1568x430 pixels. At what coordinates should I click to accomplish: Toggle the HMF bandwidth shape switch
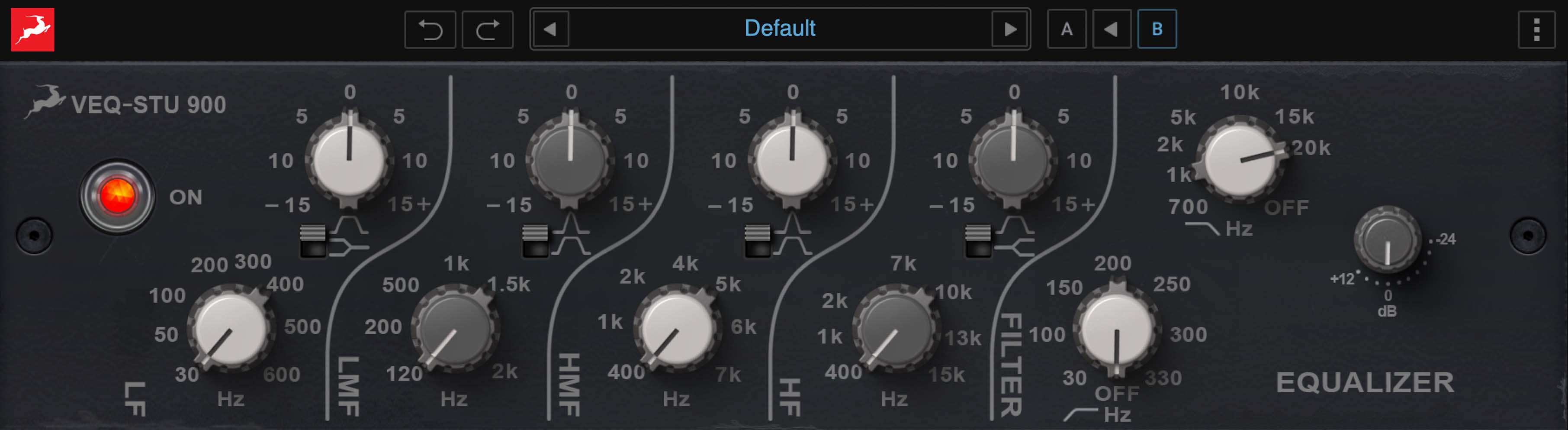(x=758, y=241)
